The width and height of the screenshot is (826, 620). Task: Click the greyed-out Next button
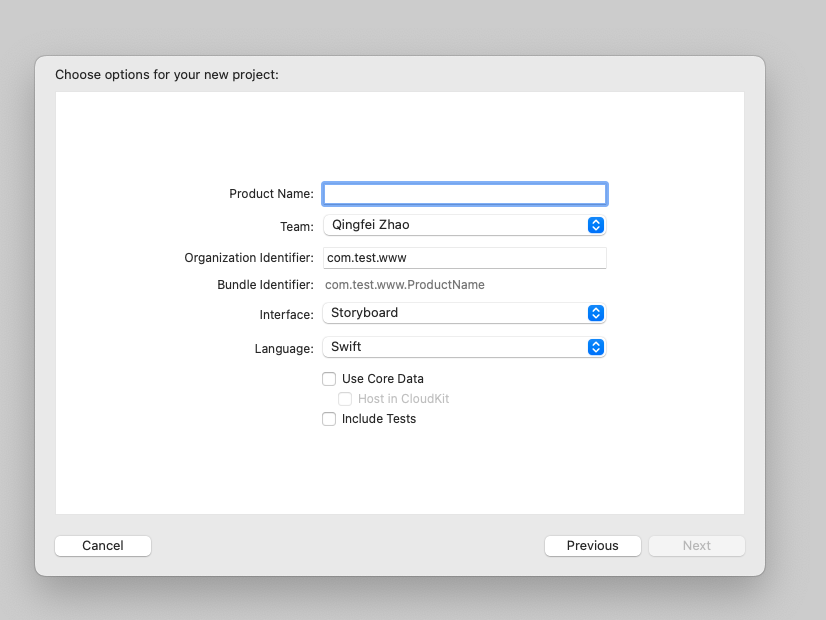(x=697, y=546)
